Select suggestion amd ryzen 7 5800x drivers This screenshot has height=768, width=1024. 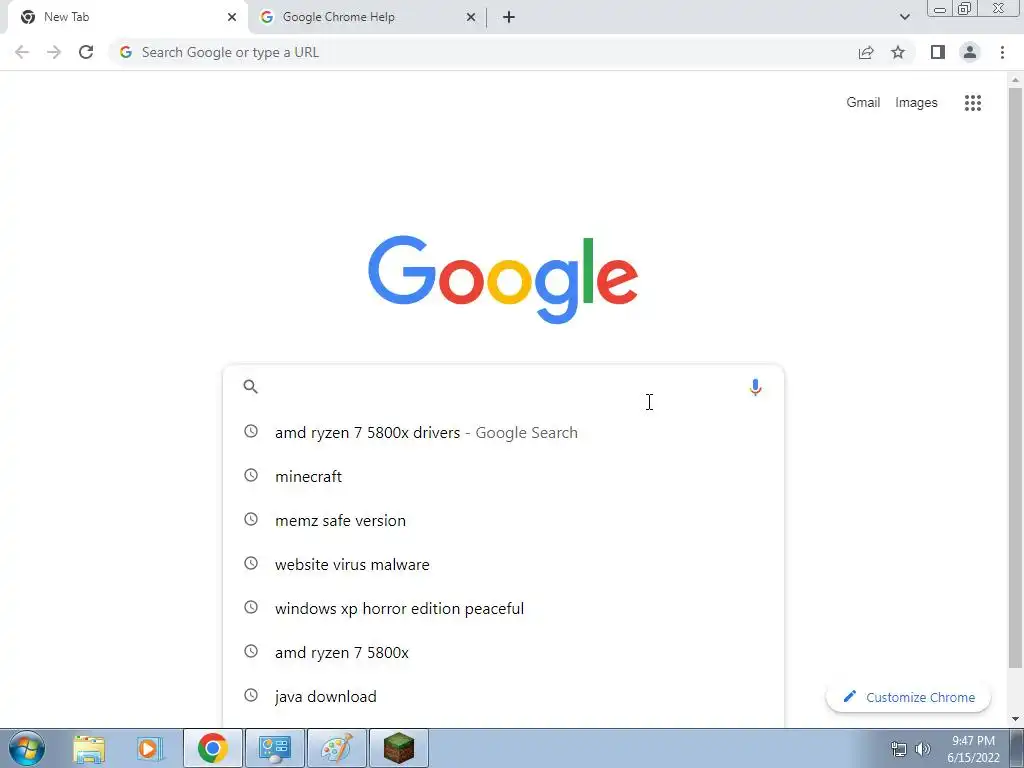503,432
